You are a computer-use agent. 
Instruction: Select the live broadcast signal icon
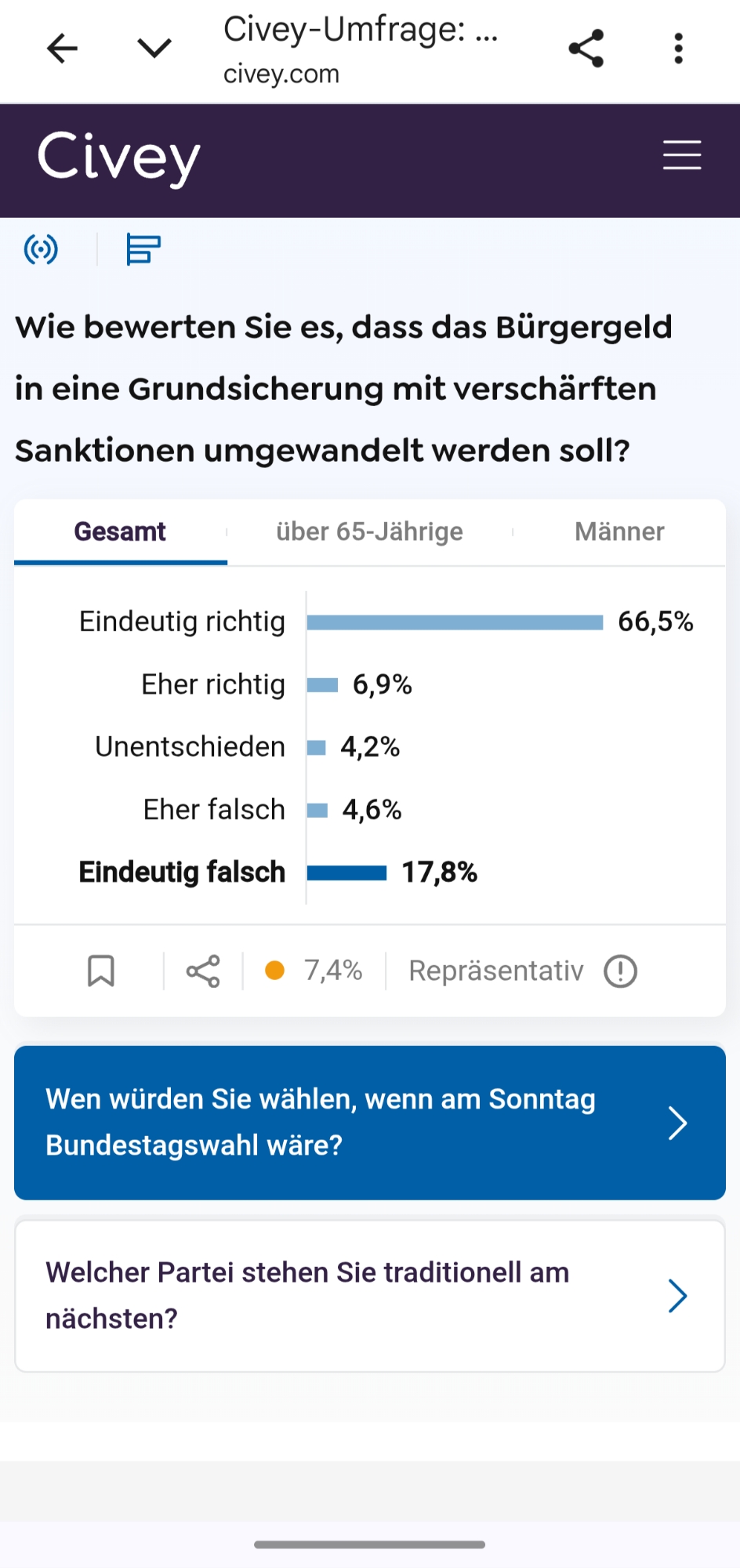pyautogui.click(x=41, y=250)
